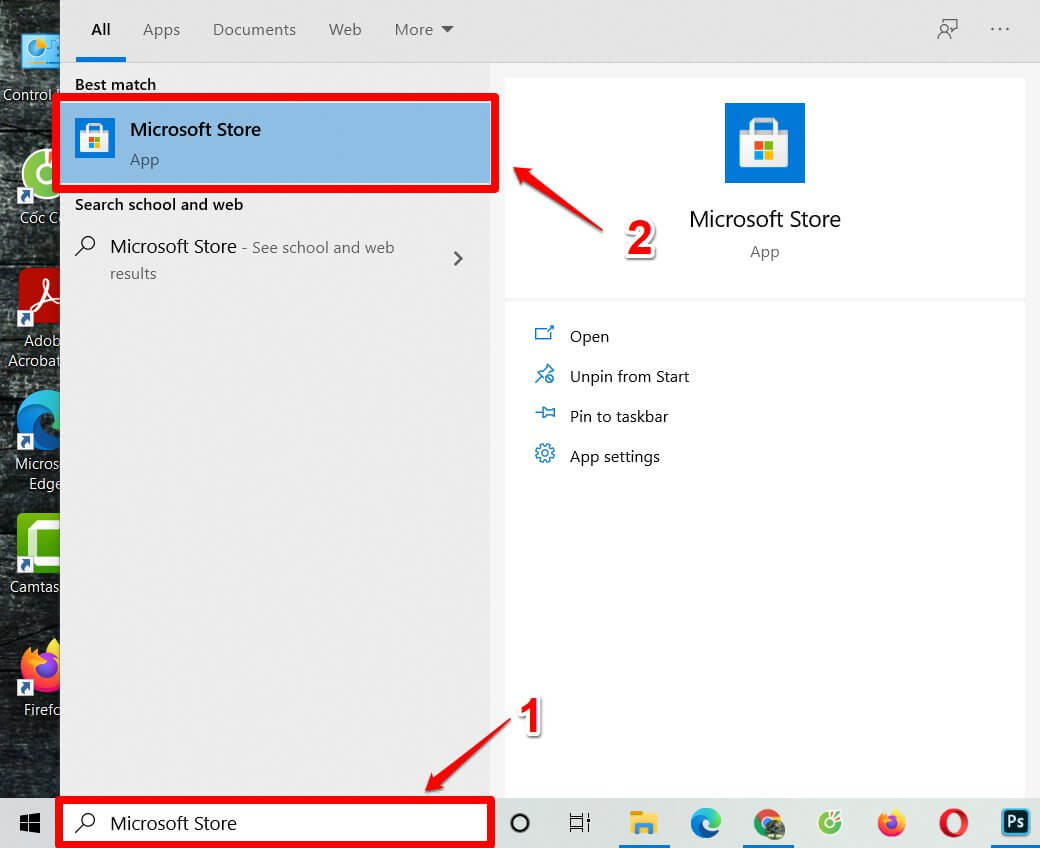The height and width of the screenshot is (848, 1040).
Task: Click Pin to taskbar
Action: tap(619, 416)
